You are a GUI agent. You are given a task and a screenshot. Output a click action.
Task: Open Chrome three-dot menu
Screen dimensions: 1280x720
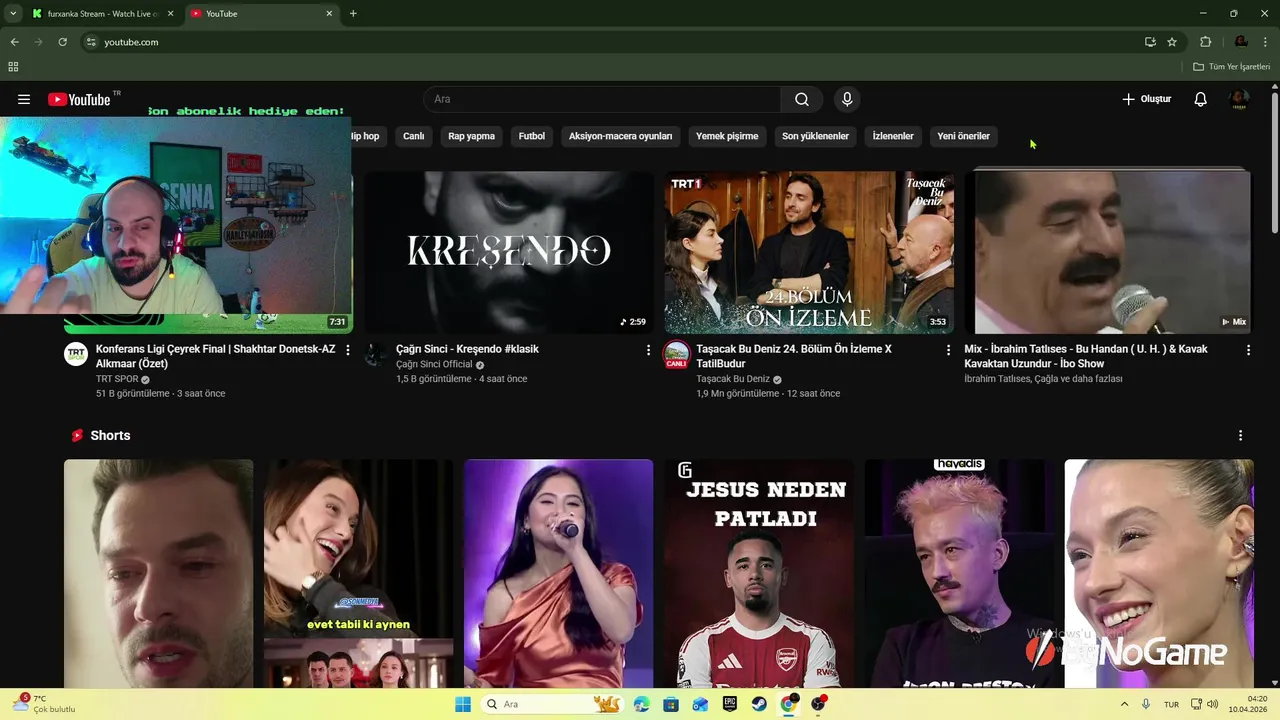click(x=1265, y=42)
